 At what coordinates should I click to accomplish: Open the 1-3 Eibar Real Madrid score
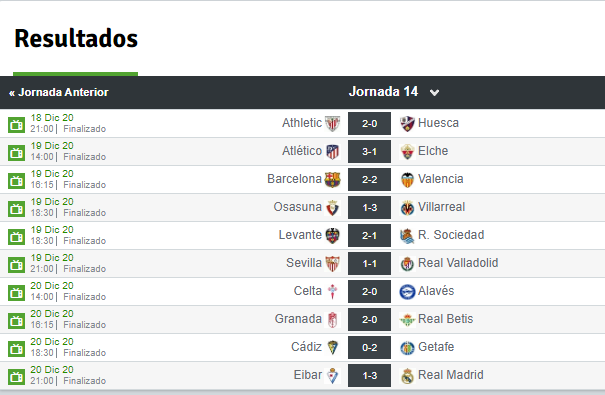click(369, 376)
